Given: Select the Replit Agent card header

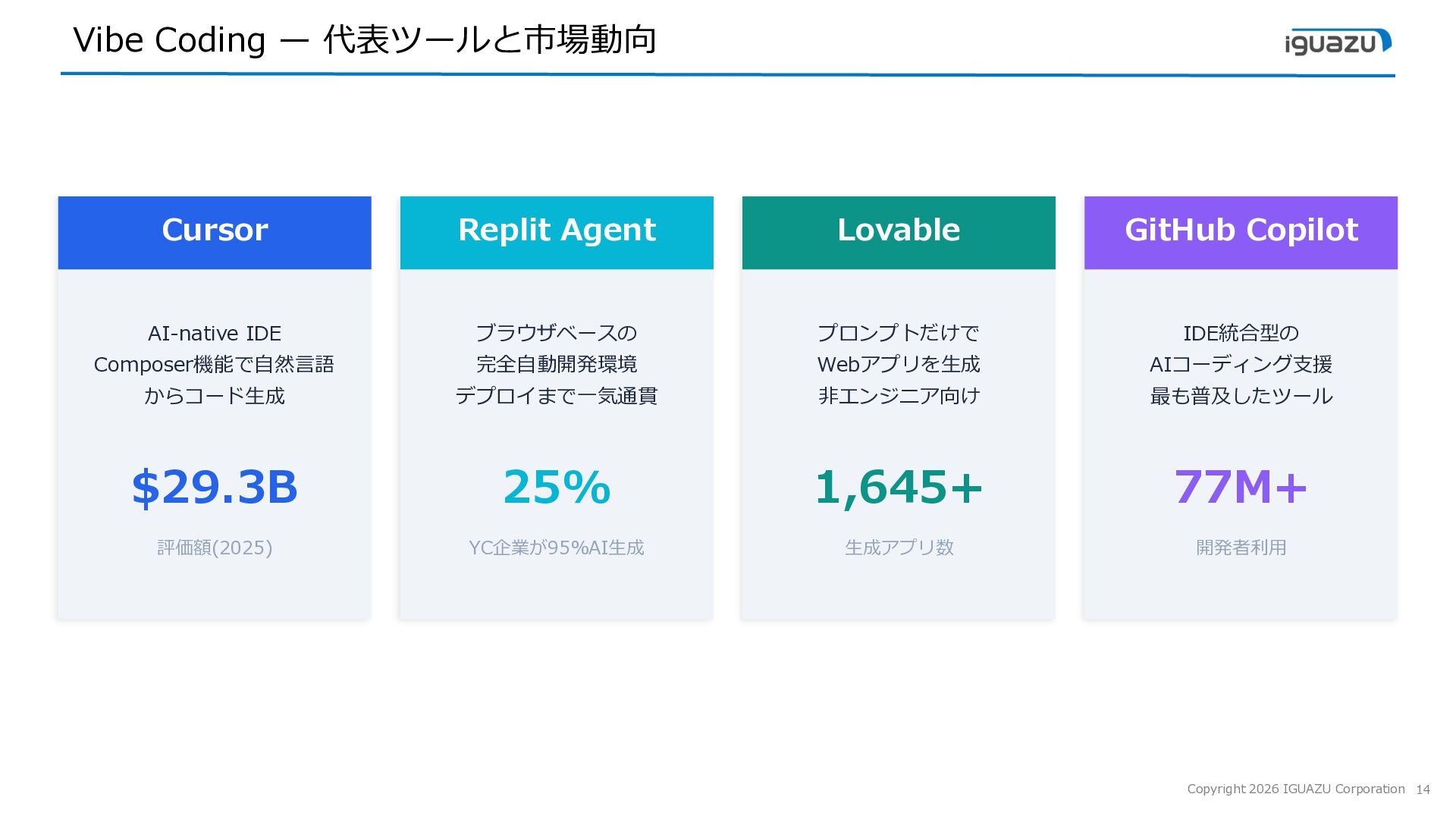Looking at the screenshot, I should coord(557,233).
